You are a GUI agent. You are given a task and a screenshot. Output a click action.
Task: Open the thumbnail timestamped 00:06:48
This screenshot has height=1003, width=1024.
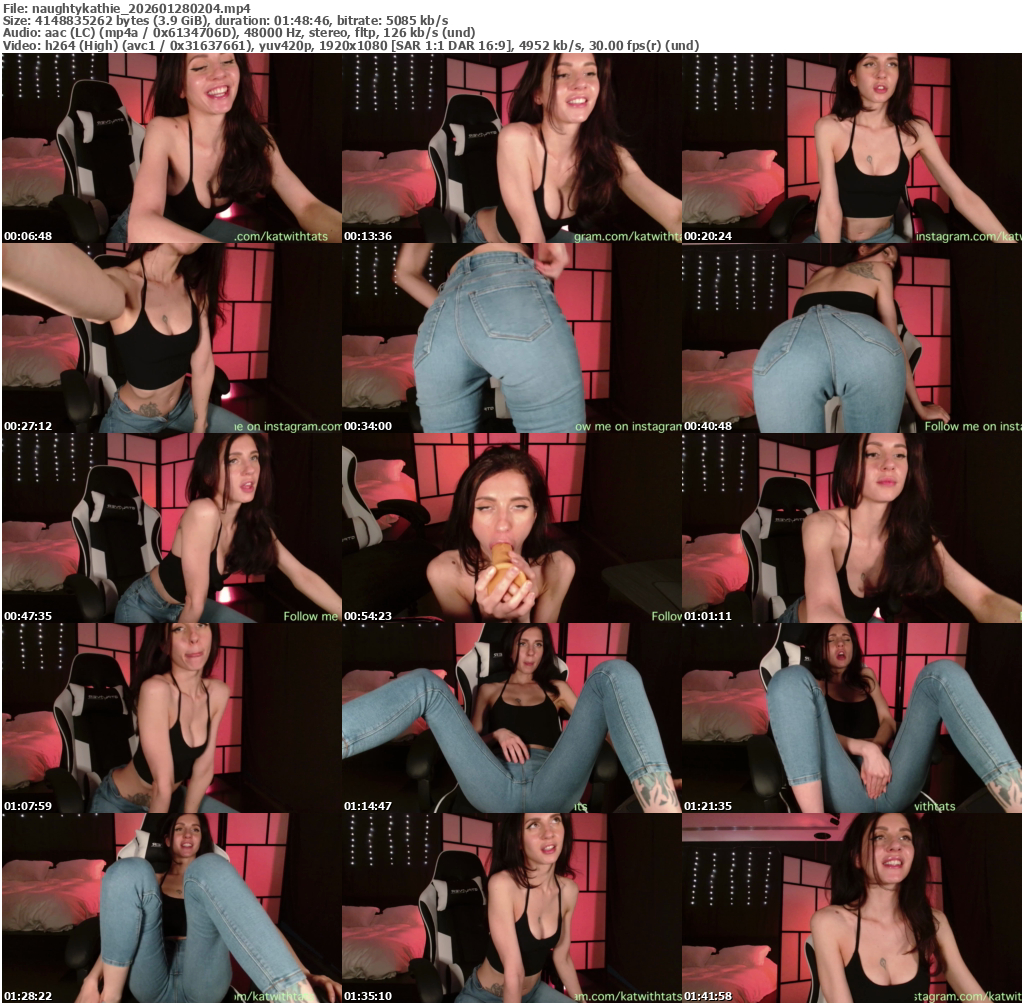coord(171,148)
